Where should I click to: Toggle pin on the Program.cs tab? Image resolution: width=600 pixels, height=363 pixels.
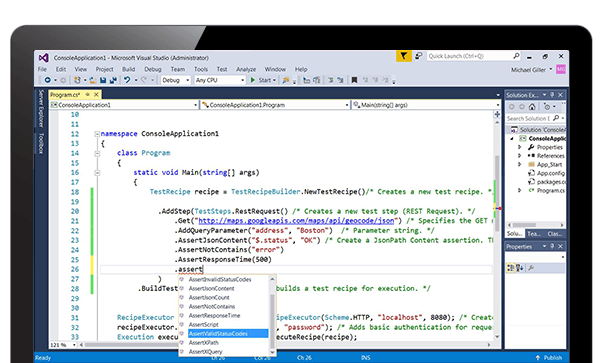[88, 94]
